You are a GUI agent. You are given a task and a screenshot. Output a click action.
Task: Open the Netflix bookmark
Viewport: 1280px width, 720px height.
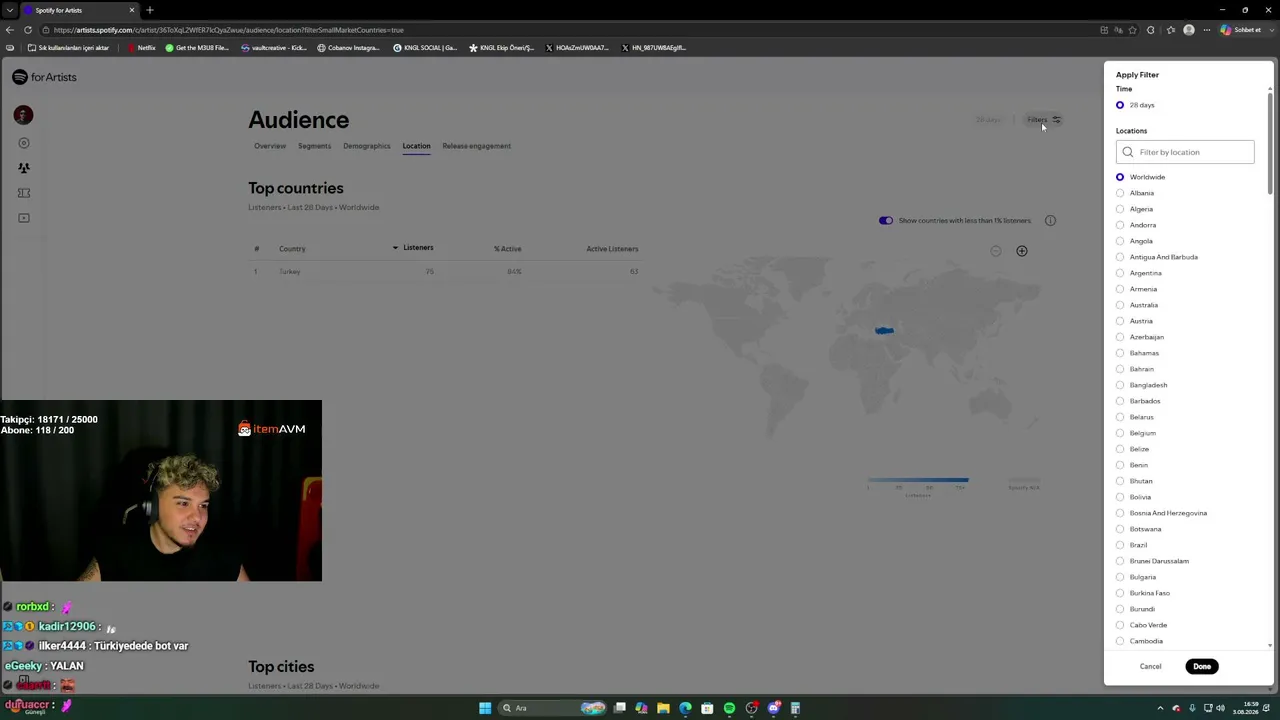click(x=141, y=48)
